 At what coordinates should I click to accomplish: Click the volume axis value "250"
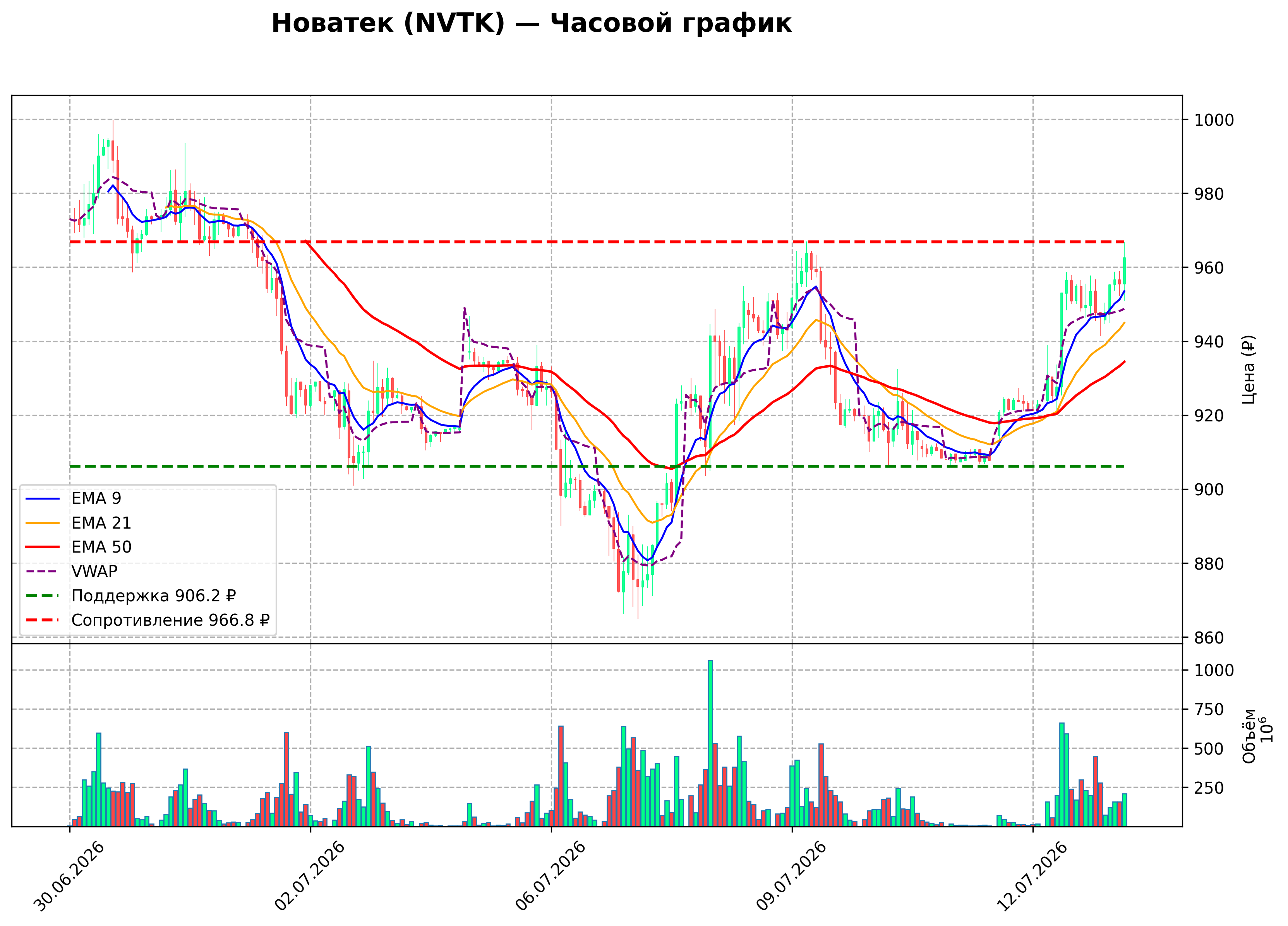1209,788
